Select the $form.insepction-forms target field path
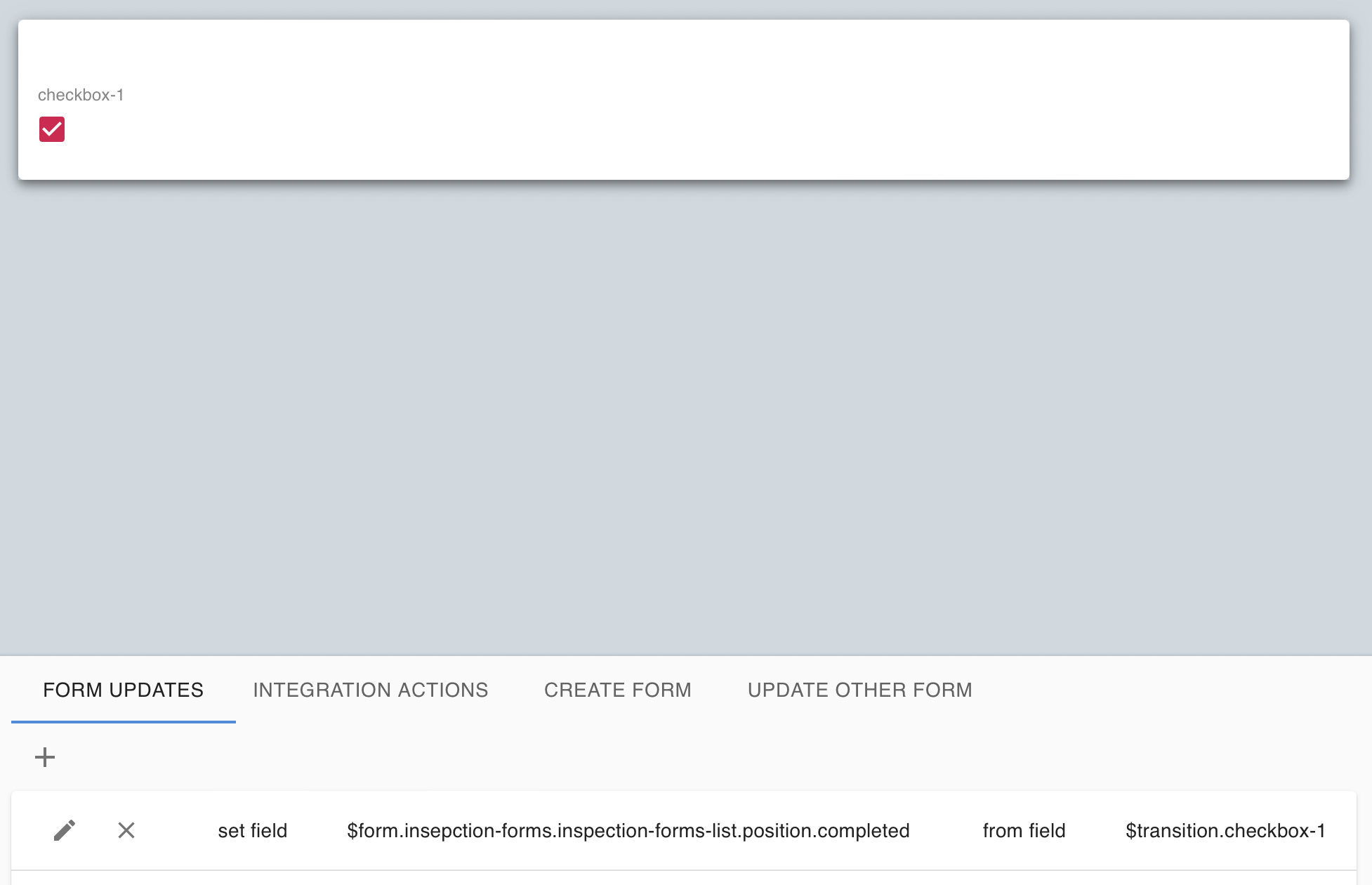1372x885 pixels. [628, 830]
